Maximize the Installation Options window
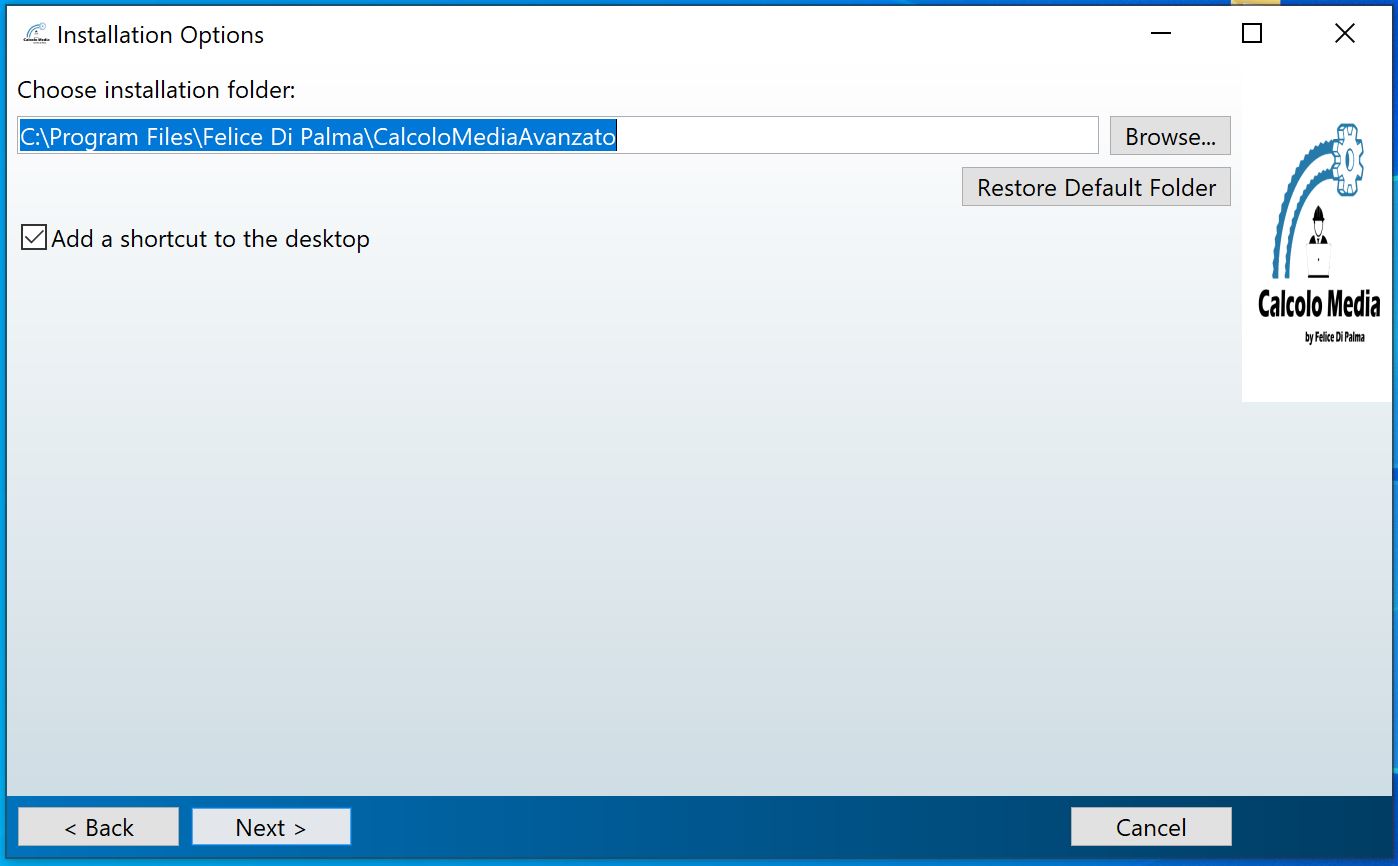 1252,34
